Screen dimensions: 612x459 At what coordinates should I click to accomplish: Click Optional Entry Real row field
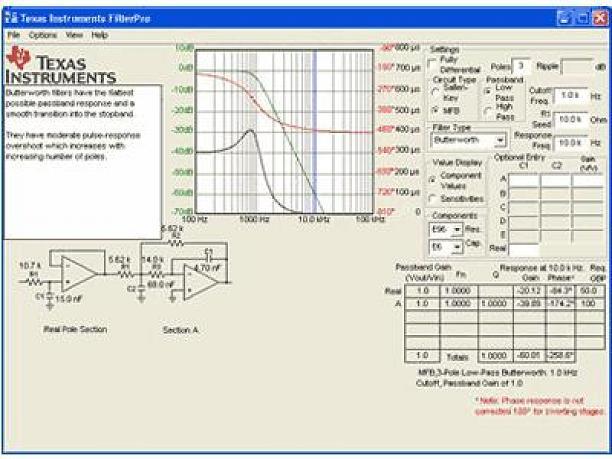coord(524,249)
